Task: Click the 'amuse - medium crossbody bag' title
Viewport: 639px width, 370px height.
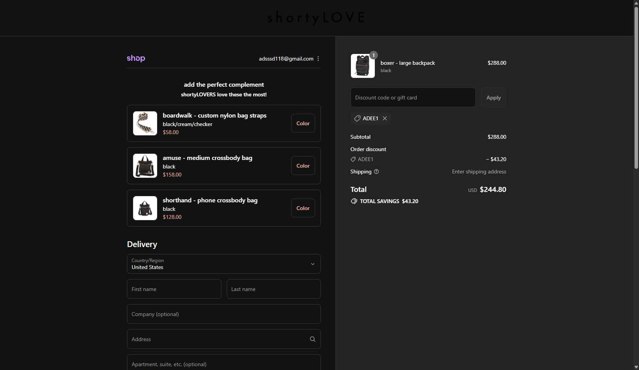Action: (x=207, y=158)
